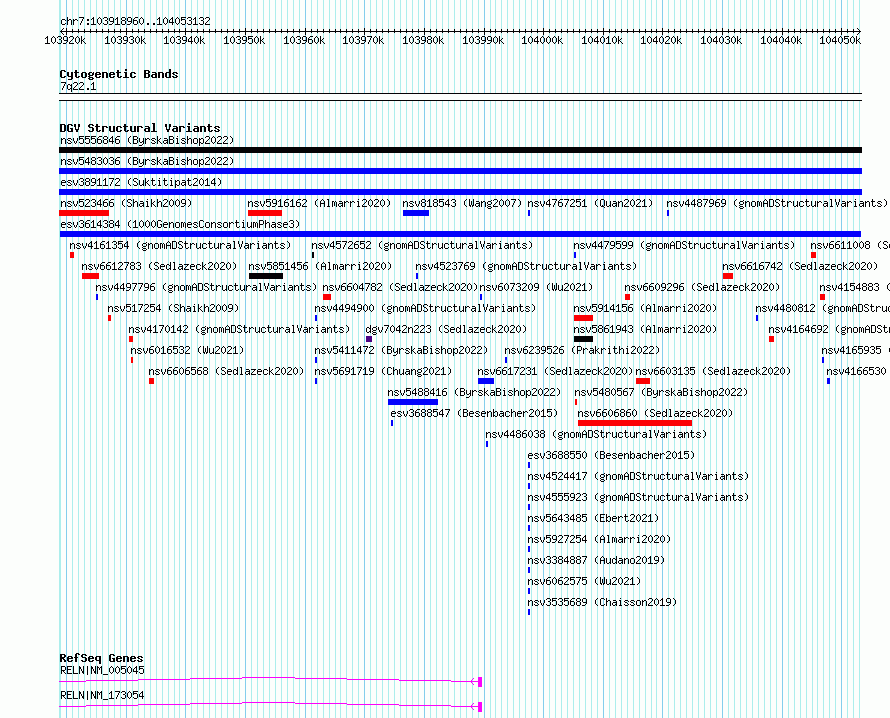Select nsv5643485 (Ebert2021) label
The height and width of the screenshot is (718, 890).
(593, 518)
